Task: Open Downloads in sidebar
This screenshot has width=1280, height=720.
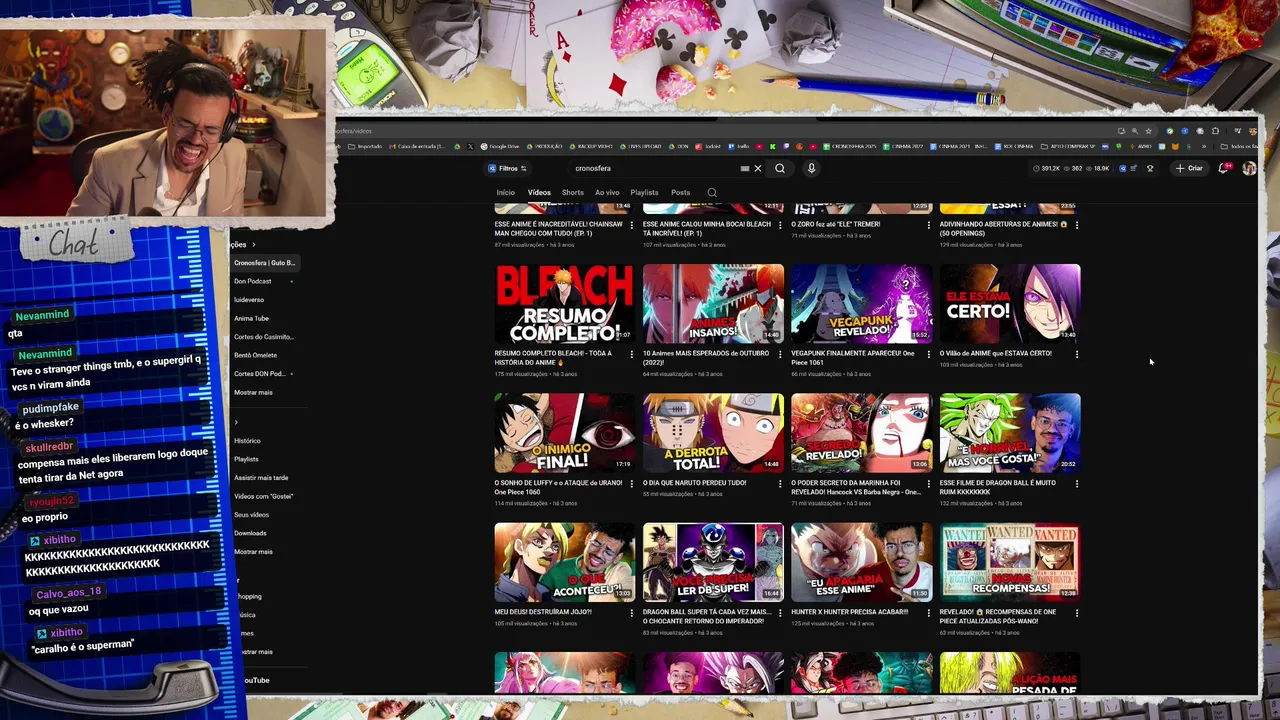Action: 250,533
